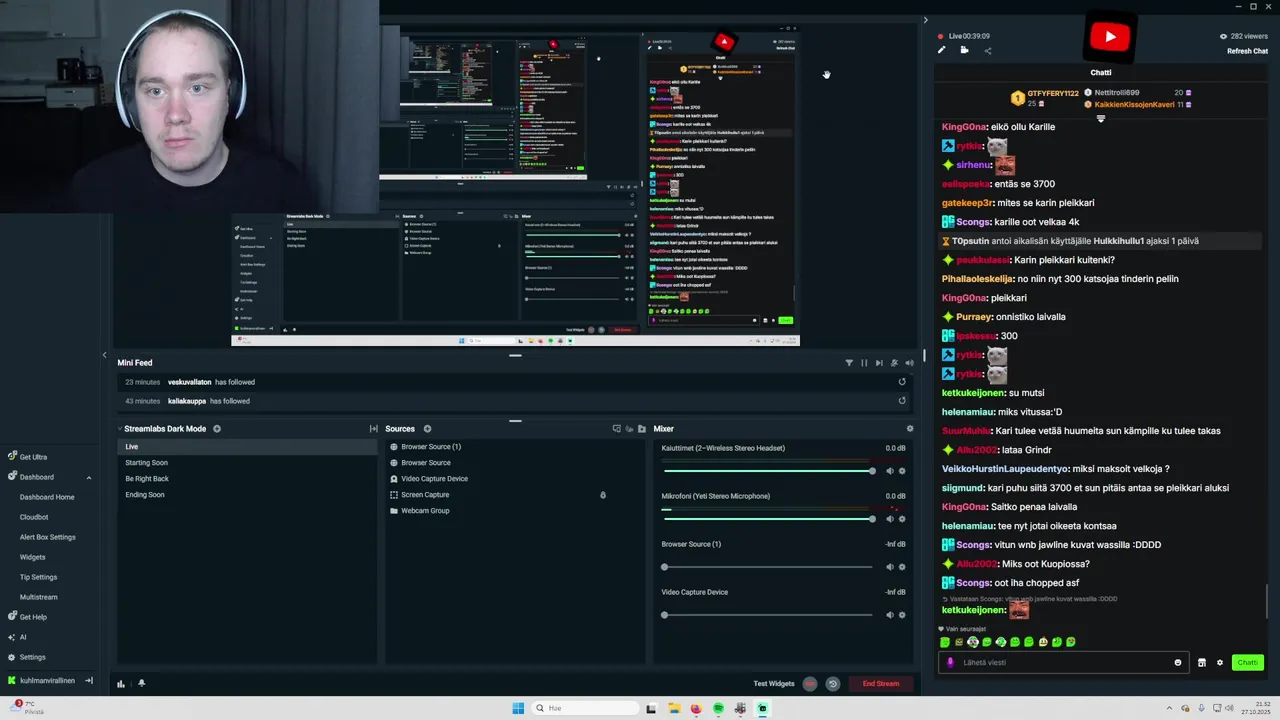Open Dashboard Home in sidebar
Image resolution: width=1280 pixels, height=720 pixels.
47,497
